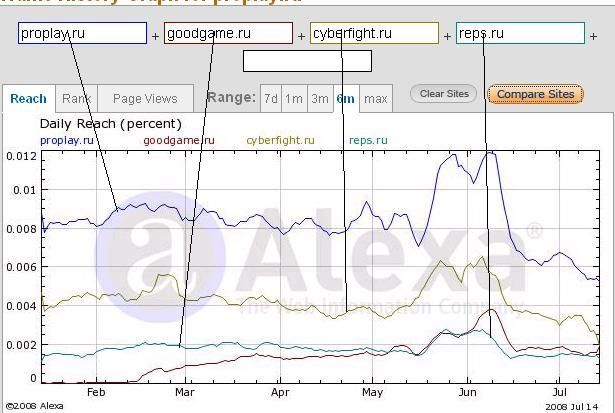Image resolution: width=615 pixels, height=413 pixels.
Task: Click the 0.012 y-axis value
Action: coord(22,156)
